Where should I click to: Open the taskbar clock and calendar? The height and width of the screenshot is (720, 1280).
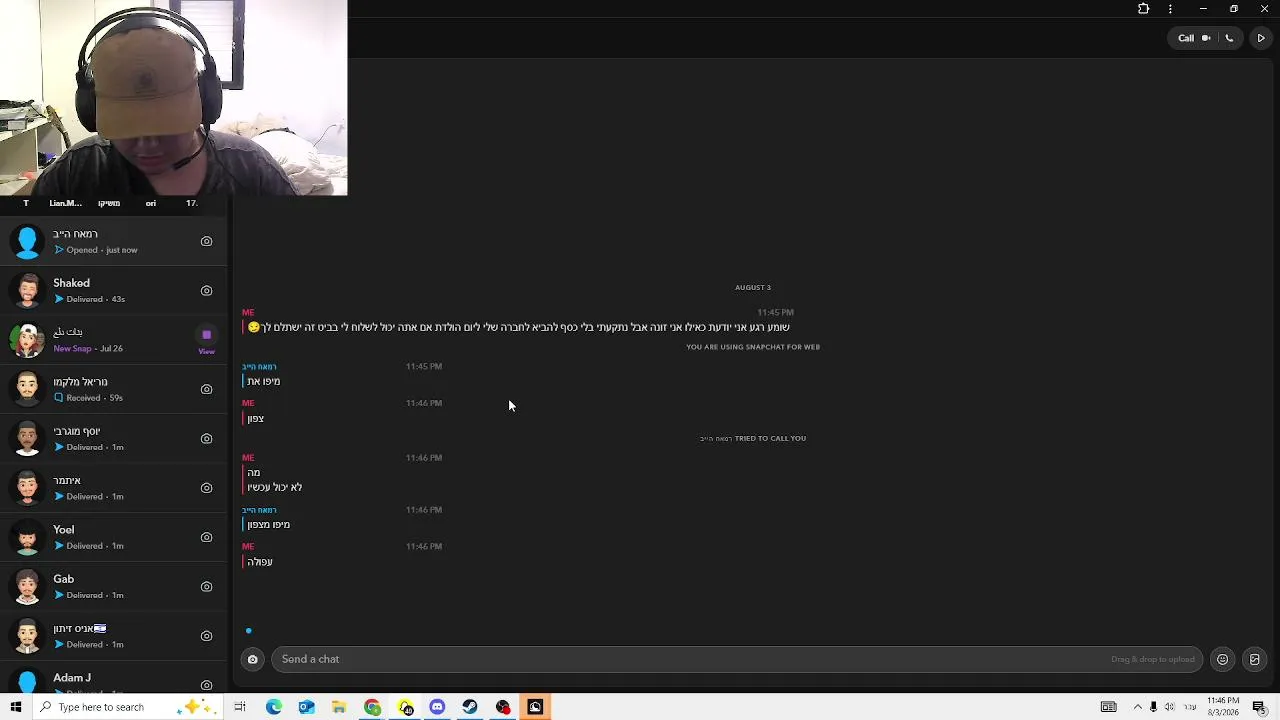1223,707
